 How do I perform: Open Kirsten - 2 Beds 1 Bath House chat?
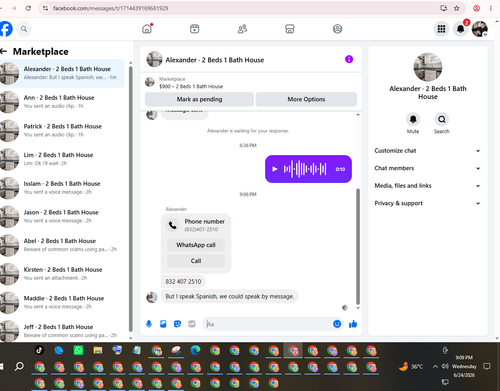click(62, 274)
